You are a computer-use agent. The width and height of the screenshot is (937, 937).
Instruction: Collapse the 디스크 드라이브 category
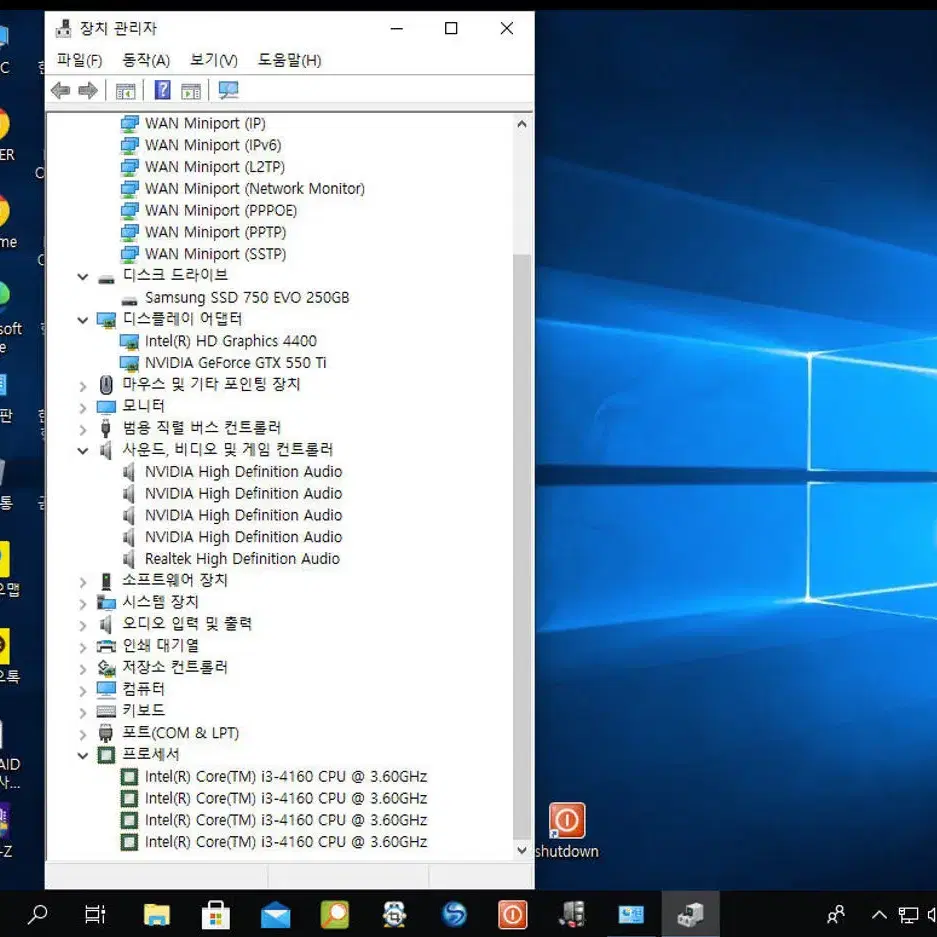[x=82, y=277]
